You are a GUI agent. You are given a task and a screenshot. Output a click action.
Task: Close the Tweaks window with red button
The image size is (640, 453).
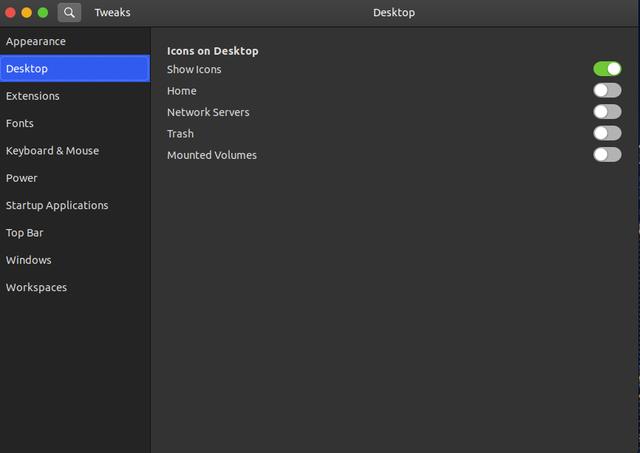[x=10, y=13]
